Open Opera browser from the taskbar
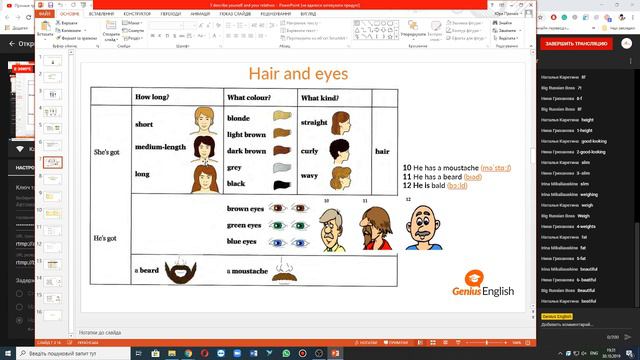 204,353
